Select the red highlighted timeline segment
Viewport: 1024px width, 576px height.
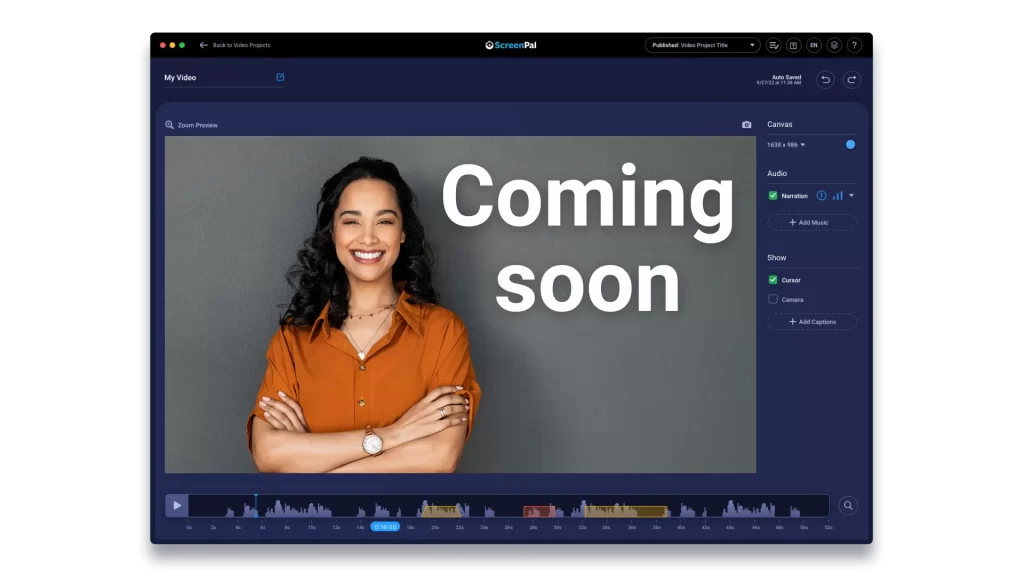539,510
